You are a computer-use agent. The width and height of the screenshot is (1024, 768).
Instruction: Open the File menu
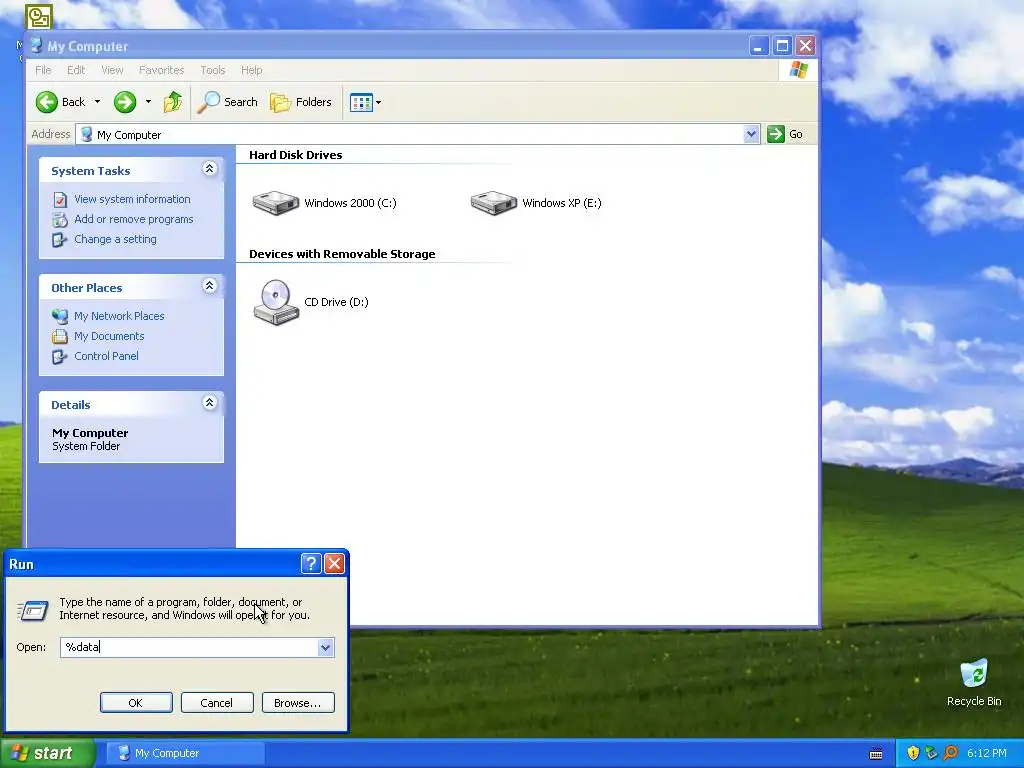[43, 70]
